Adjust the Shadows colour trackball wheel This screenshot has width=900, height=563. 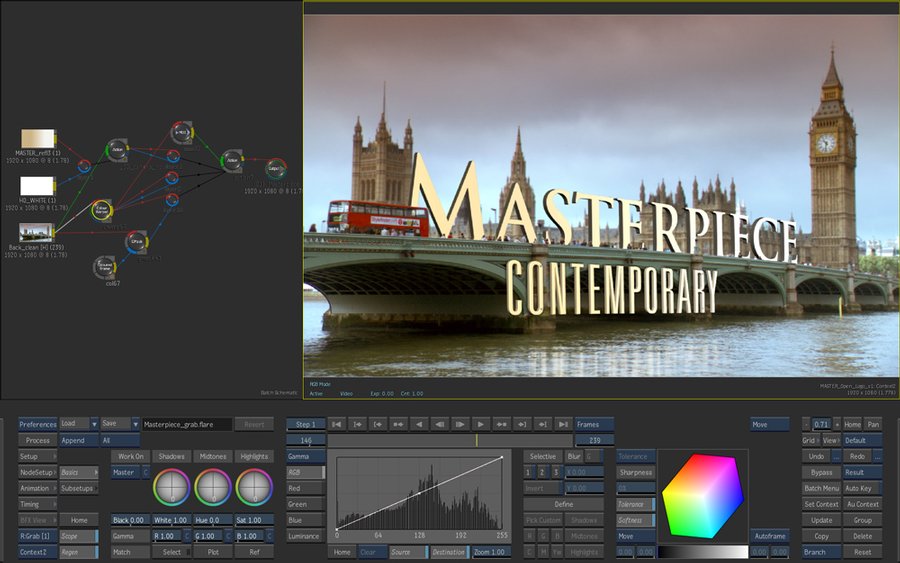pos(172,487)
